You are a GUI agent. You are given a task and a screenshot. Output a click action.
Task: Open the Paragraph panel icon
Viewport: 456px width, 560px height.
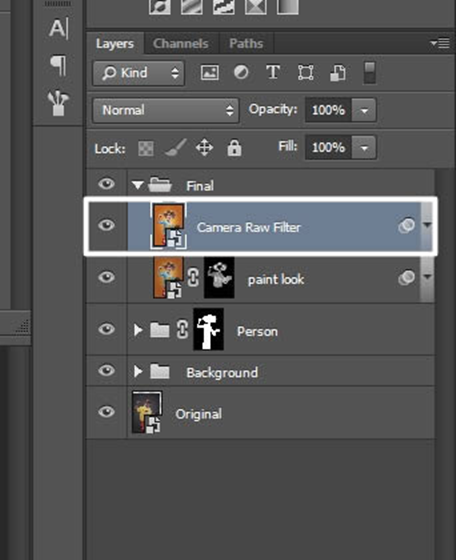point(58,65)
